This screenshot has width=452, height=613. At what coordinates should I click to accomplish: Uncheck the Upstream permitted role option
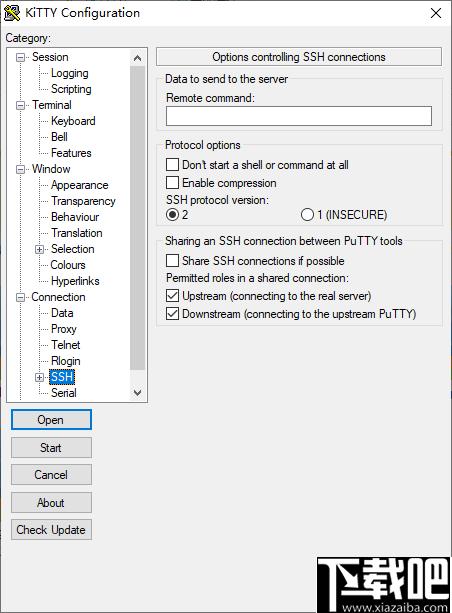[172, 296]
